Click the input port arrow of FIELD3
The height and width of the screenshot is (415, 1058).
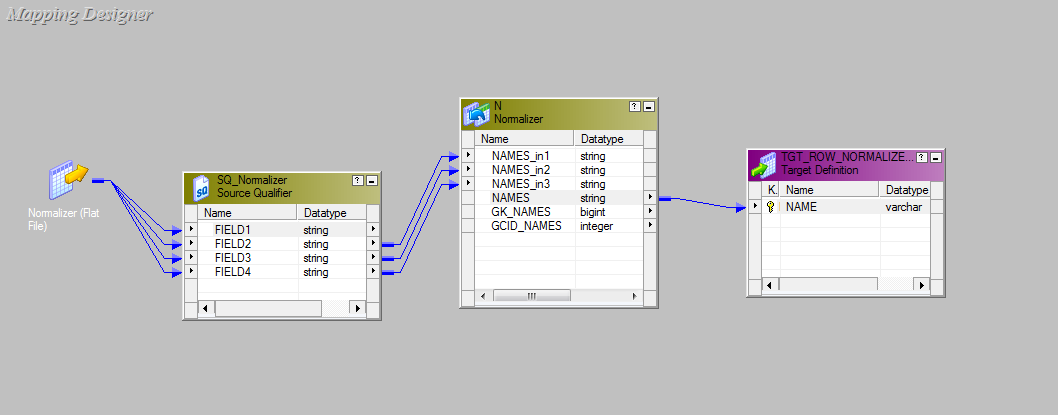191,258
